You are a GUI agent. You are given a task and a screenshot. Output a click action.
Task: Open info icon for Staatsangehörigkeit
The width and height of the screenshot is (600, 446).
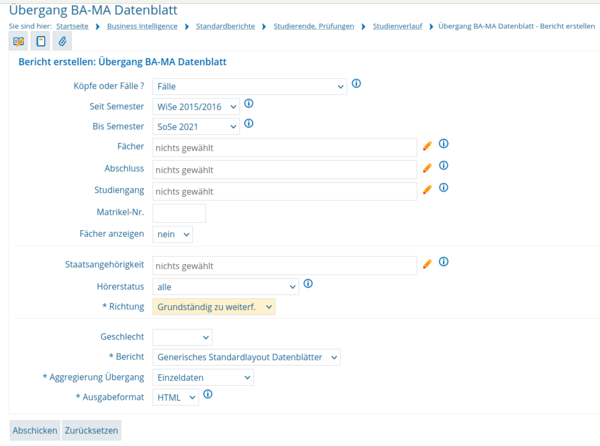443,262
